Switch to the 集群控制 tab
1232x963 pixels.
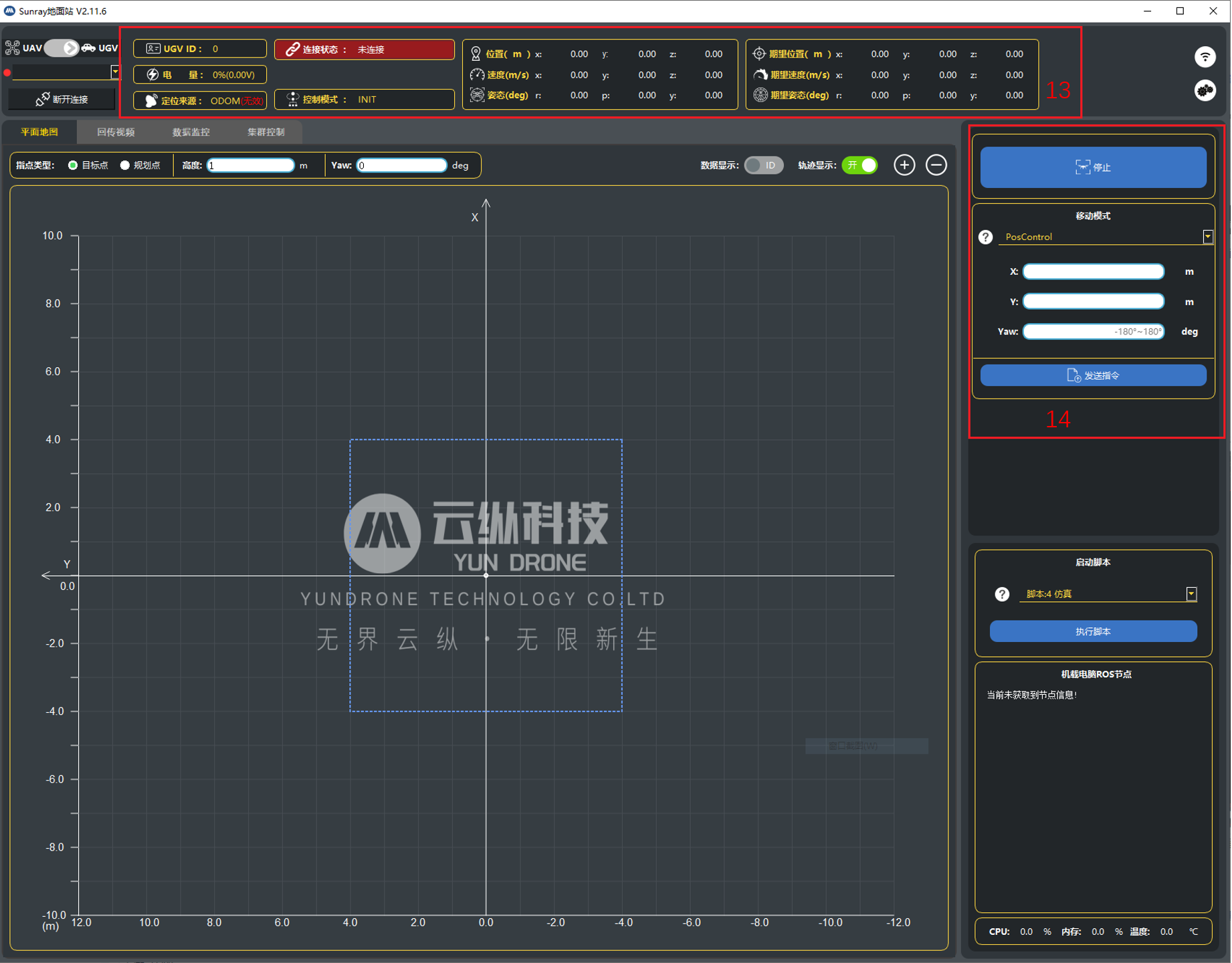pyautogui.click(x=266, y=132)
